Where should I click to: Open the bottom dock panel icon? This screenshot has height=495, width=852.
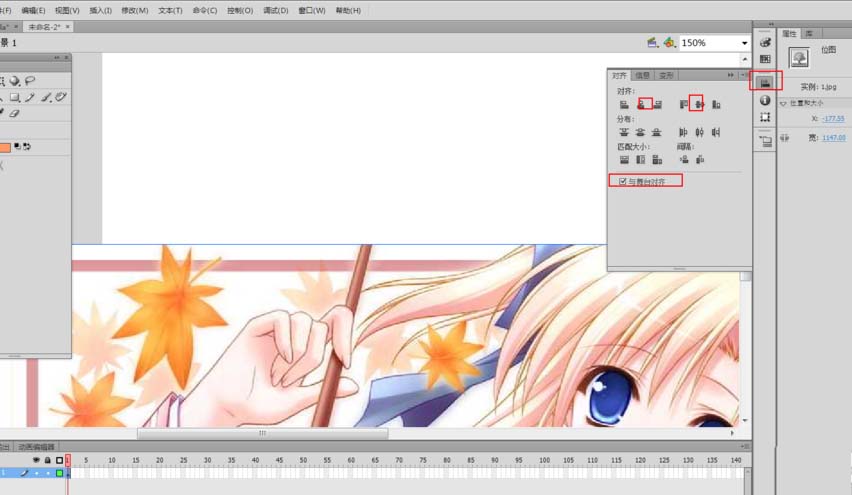pyautogui.click(x=765, y=142)
